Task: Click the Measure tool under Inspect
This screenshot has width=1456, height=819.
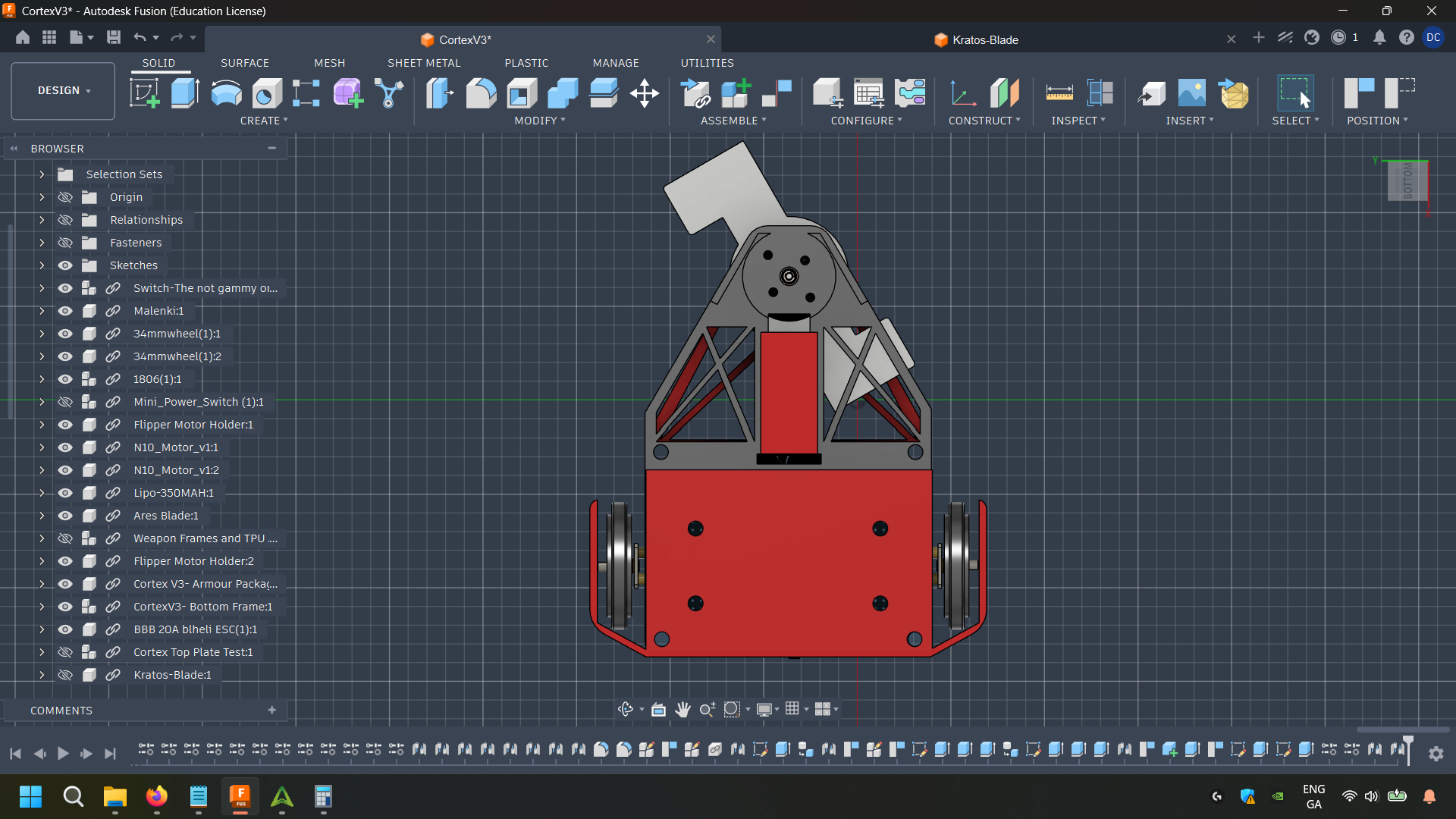Action: pos(1059,93)
